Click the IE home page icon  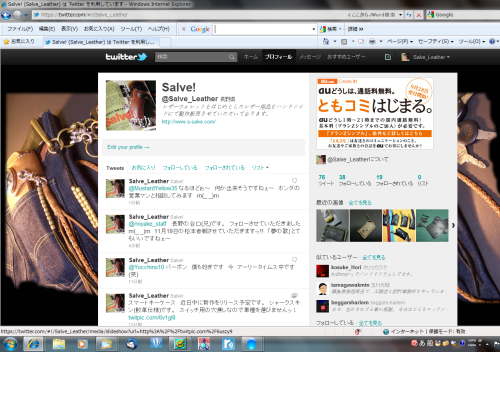[326, 42]
